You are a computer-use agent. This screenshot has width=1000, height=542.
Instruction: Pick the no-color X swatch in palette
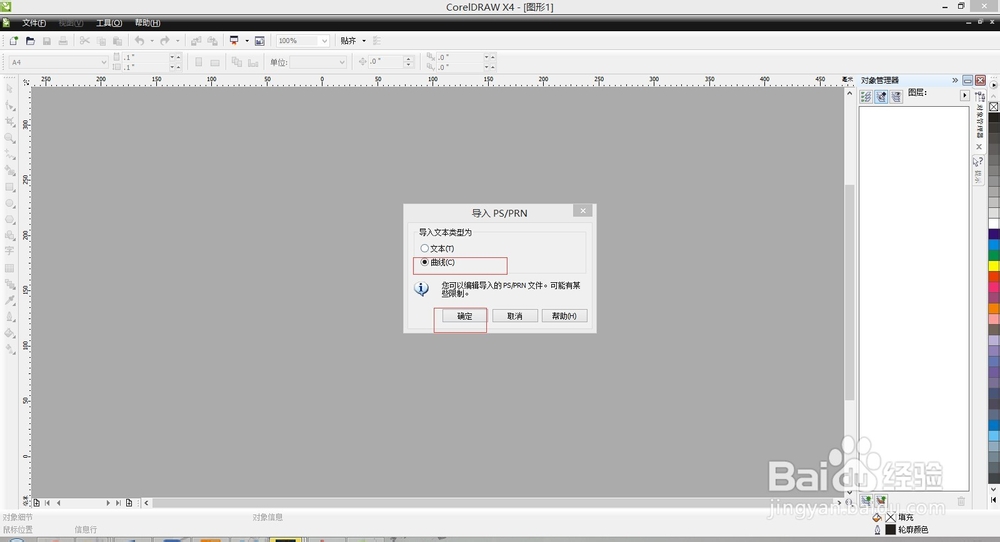click(x=994, y=106)
